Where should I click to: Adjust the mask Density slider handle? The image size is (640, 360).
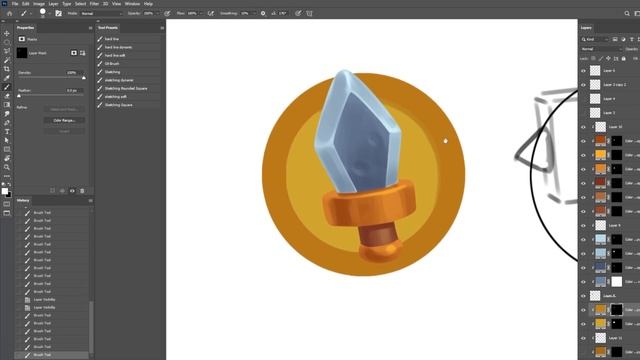click(84, 78)
